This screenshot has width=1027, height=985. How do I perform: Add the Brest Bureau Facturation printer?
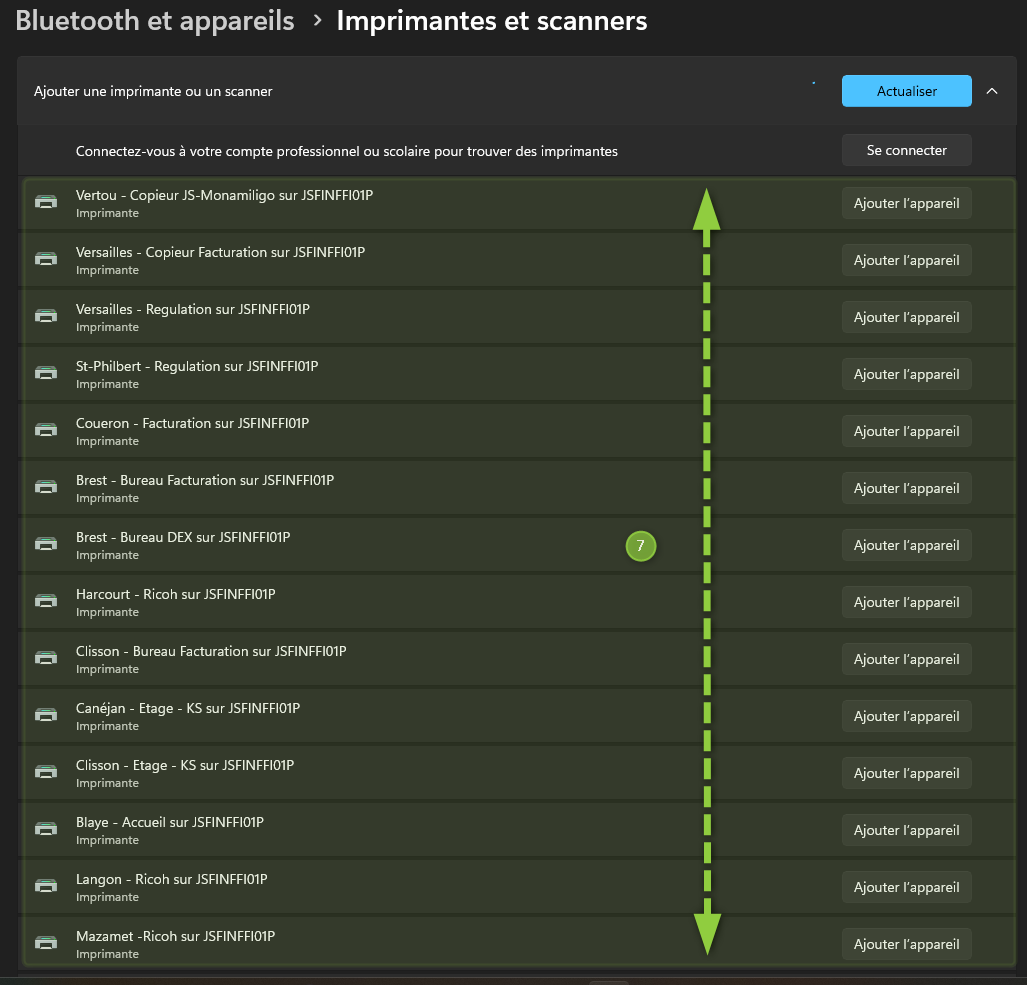[906, 488]
